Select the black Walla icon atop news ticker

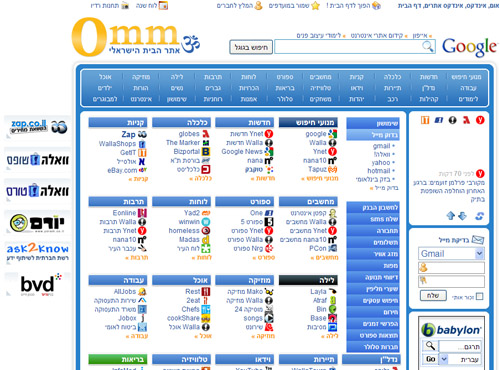tap(452, 120)
